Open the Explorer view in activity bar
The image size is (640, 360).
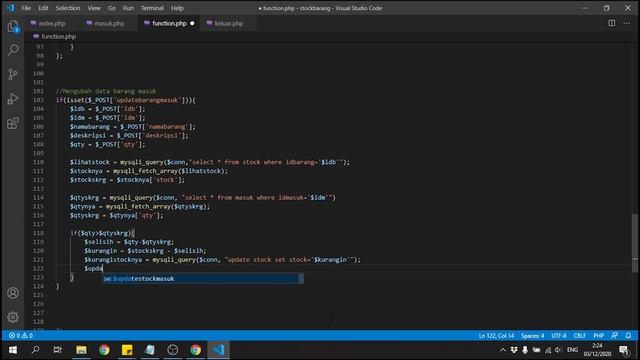coord(13,27)
